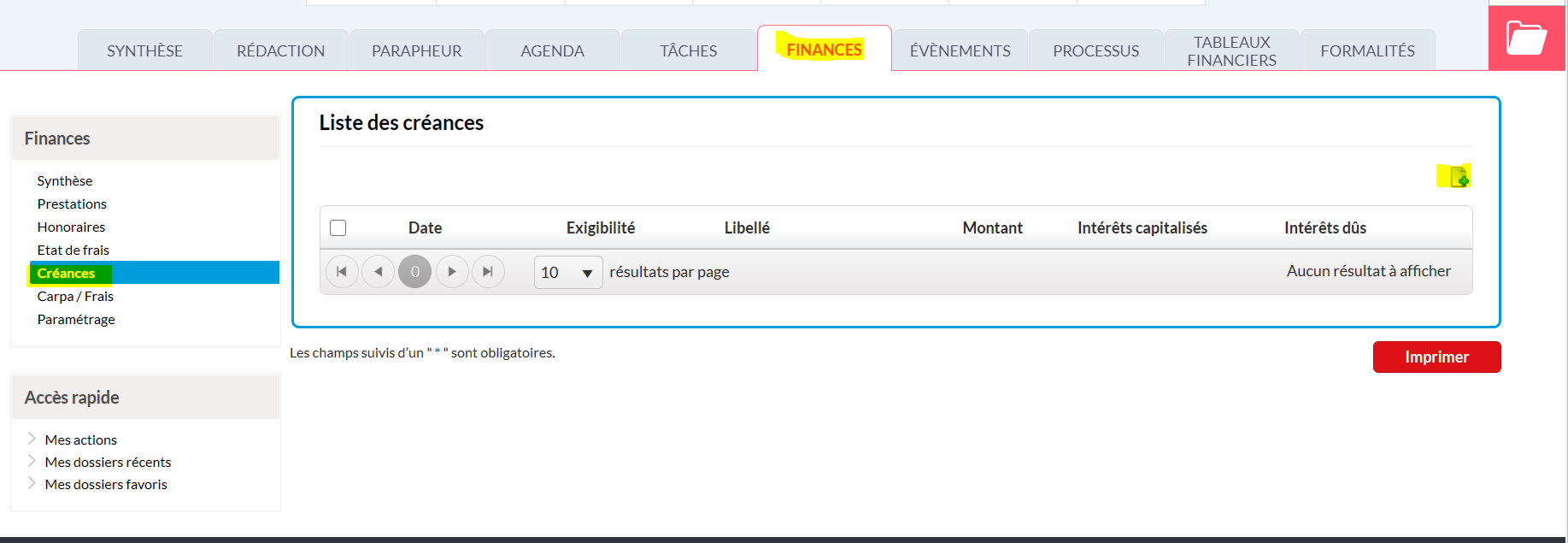
Task: Click the Liste des créances title
Action: pyautogui.click(x=402, y=123)
